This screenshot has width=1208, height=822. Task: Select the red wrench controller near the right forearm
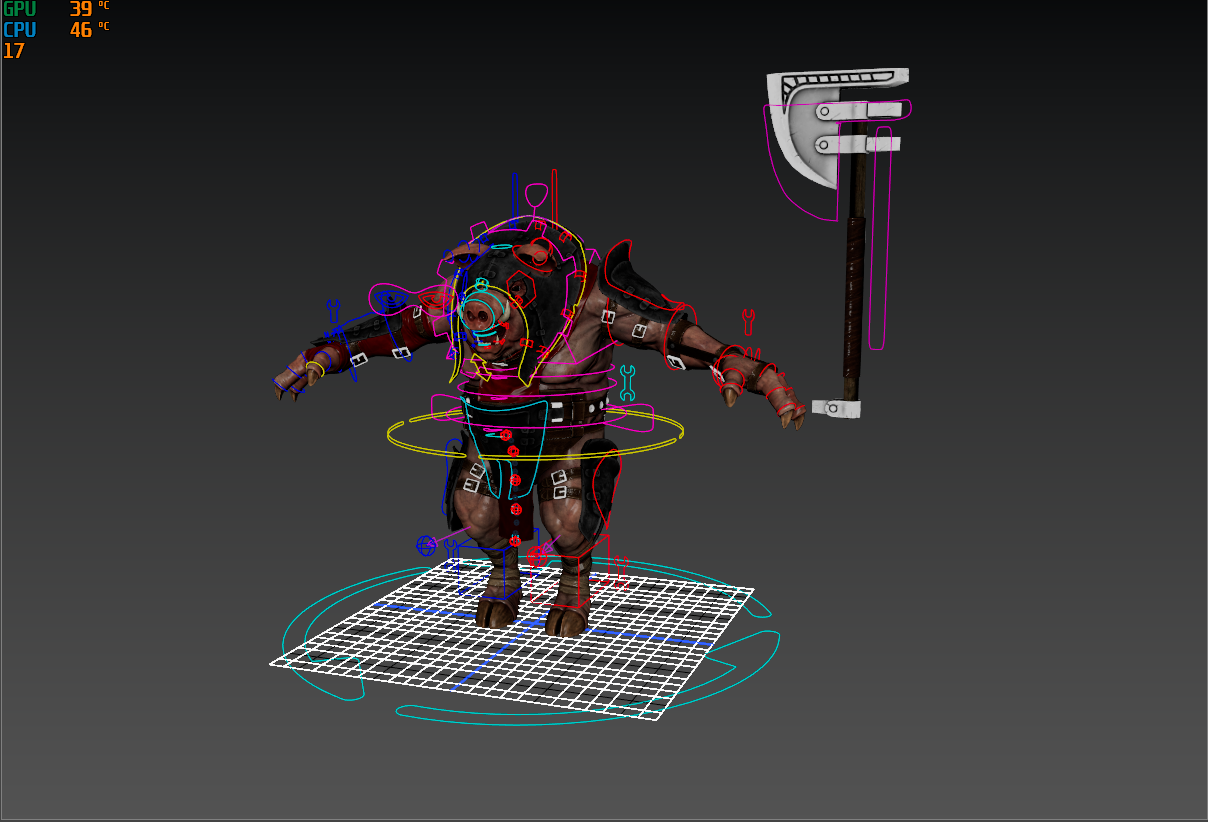pos(748,322)
